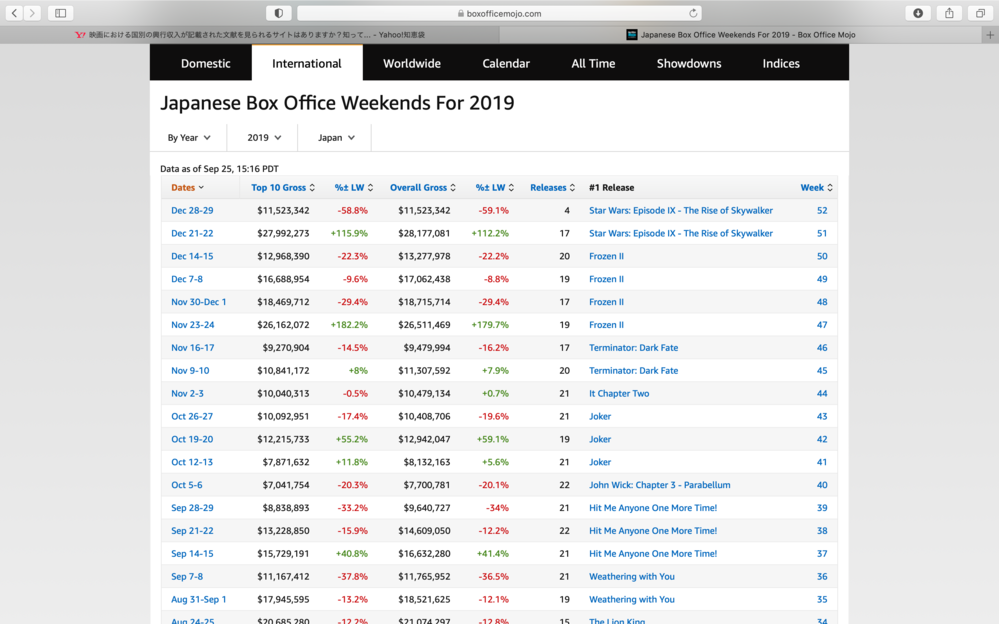Open week 40 link
This screenshot has height=624, width=999.
point(822,485)
